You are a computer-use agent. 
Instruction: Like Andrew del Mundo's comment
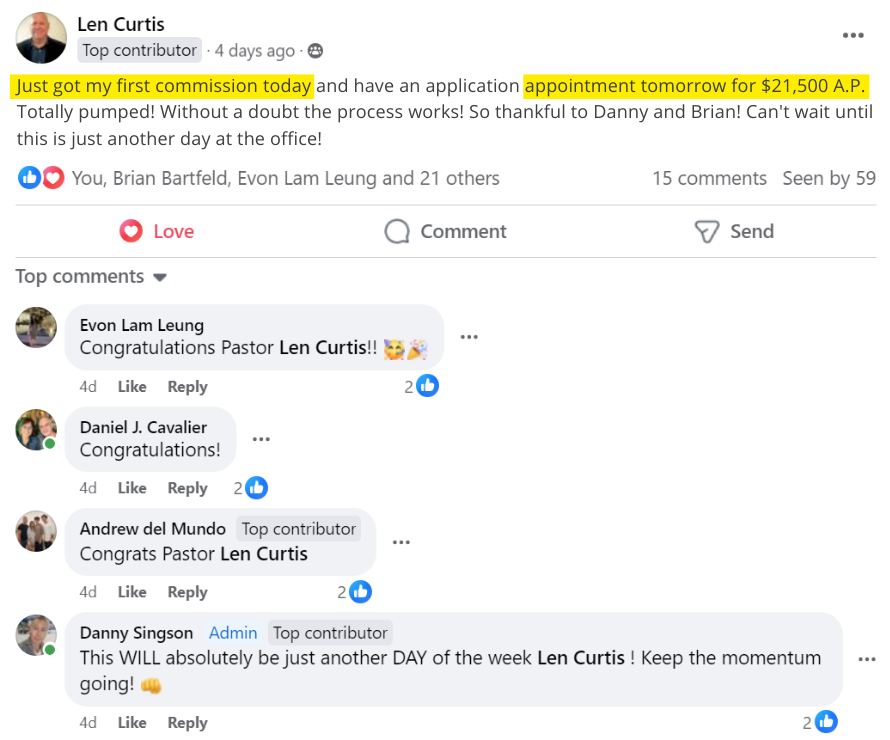[132, 592]
